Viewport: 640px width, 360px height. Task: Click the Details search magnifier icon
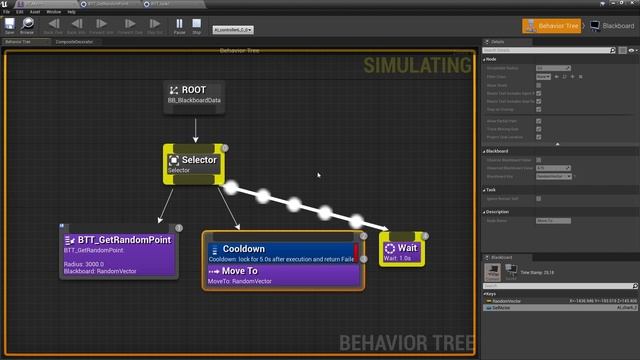click(613, 50)
